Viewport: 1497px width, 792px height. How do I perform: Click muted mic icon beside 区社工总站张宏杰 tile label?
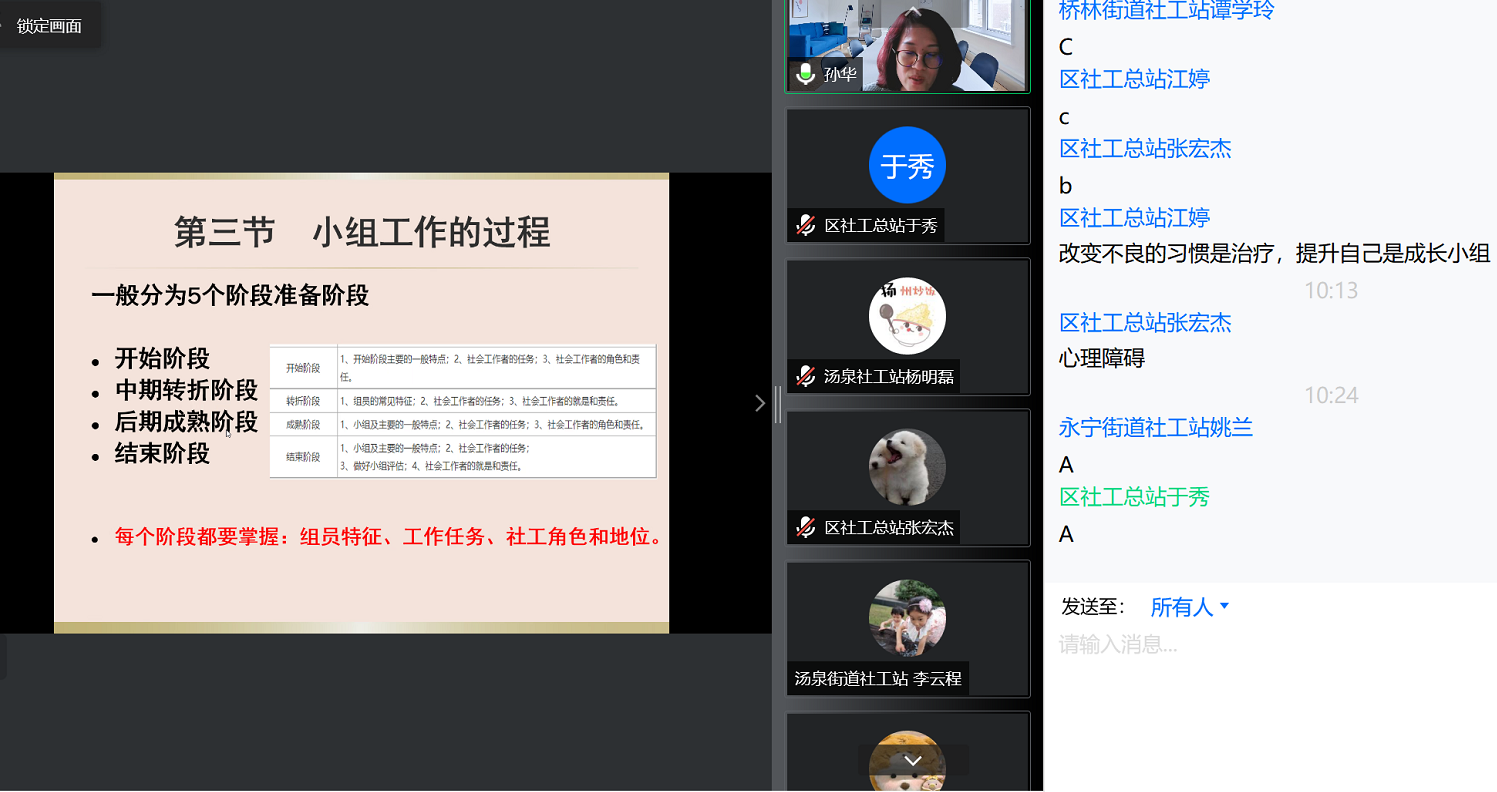pos(805,528)
